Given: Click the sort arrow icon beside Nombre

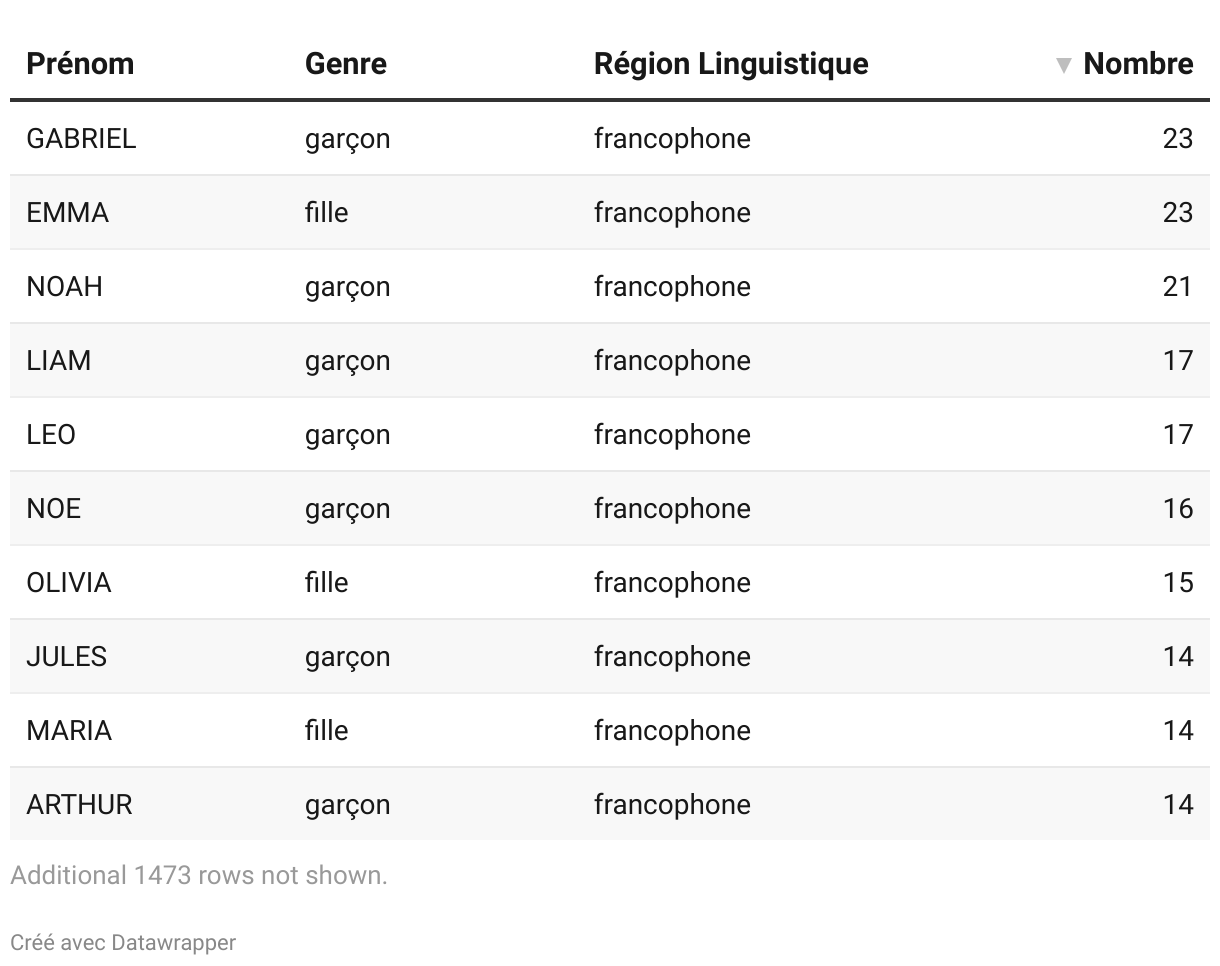Looking at the screenshot, I should point(1064,66).
